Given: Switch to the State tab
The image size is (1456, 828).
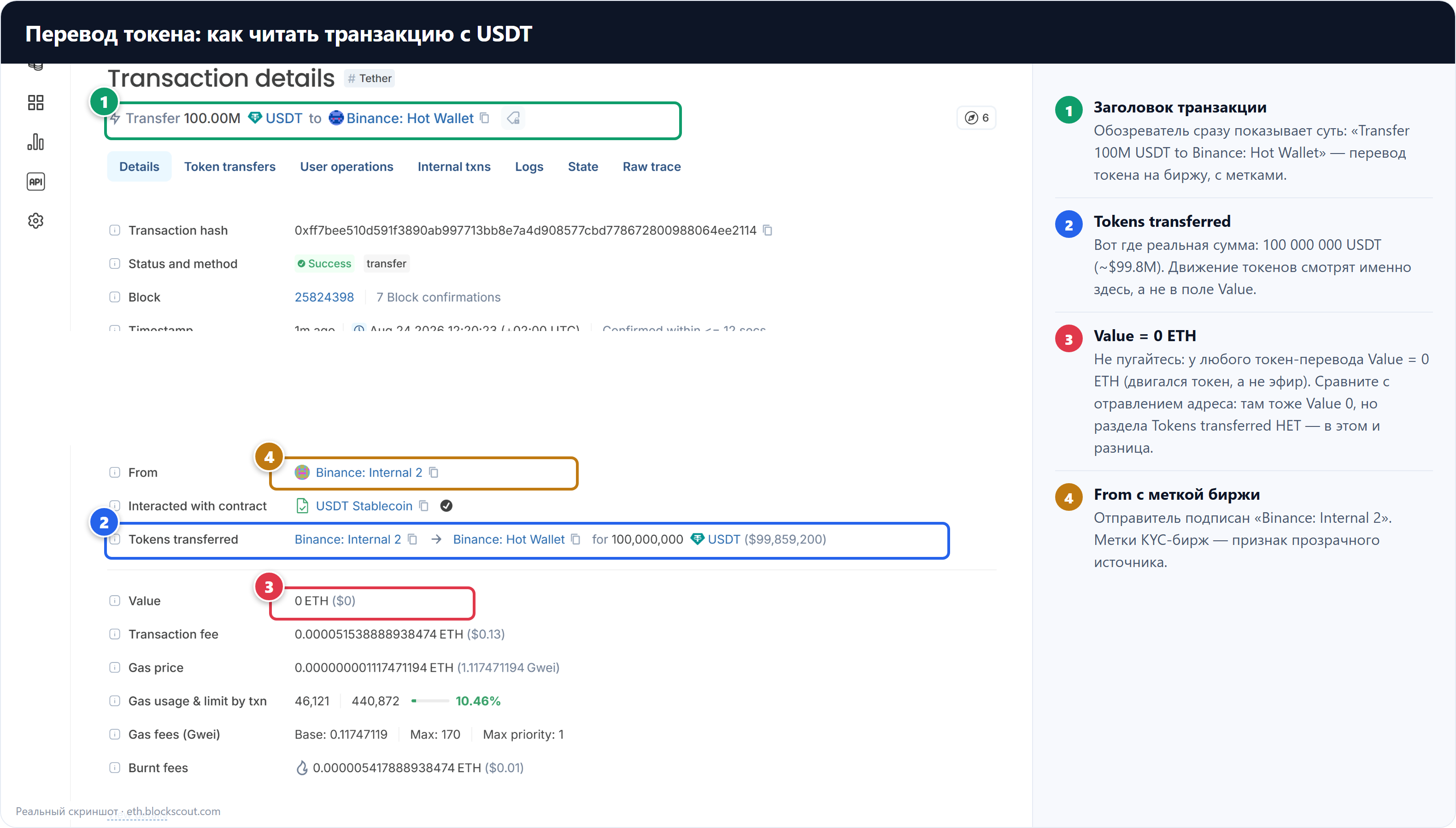Looking at the screenshot, I should [583, 167].
